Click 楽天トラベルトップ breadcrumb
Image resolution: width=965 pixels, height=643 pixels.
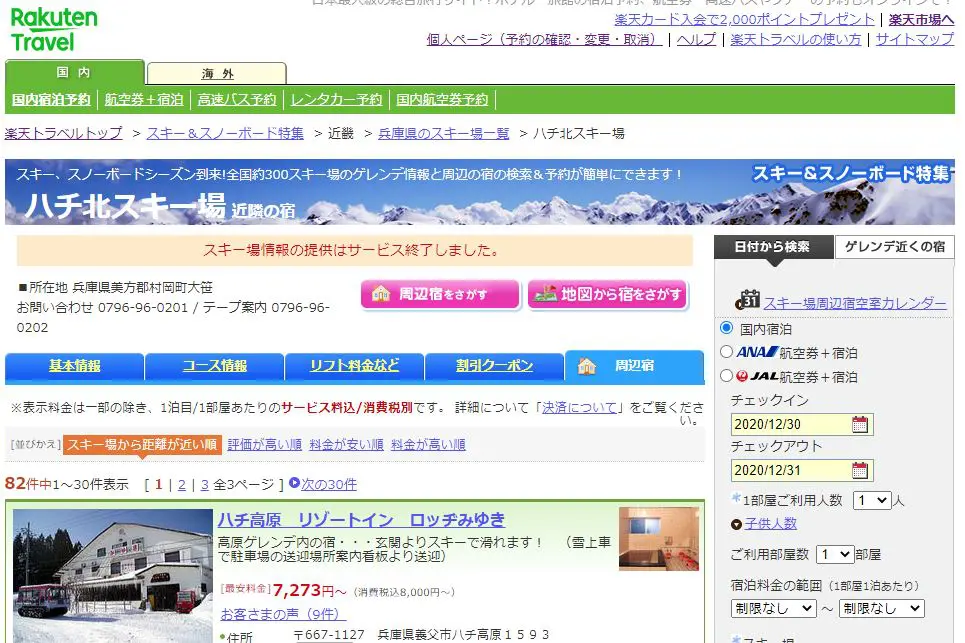click(x=63, y=133)
